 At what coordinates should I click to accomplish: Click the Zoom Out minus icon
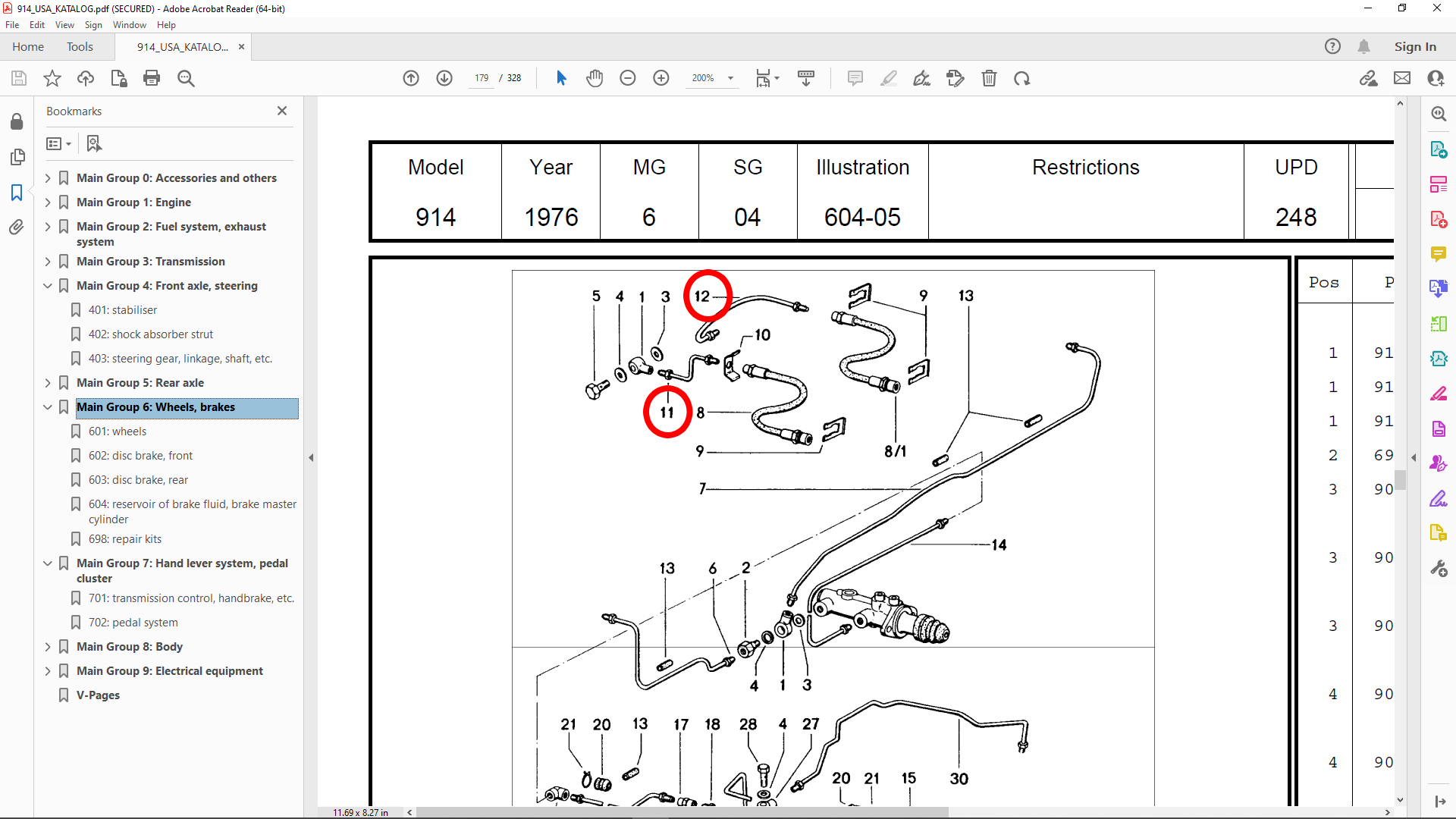pyautogui.click(x=627, y=78)
